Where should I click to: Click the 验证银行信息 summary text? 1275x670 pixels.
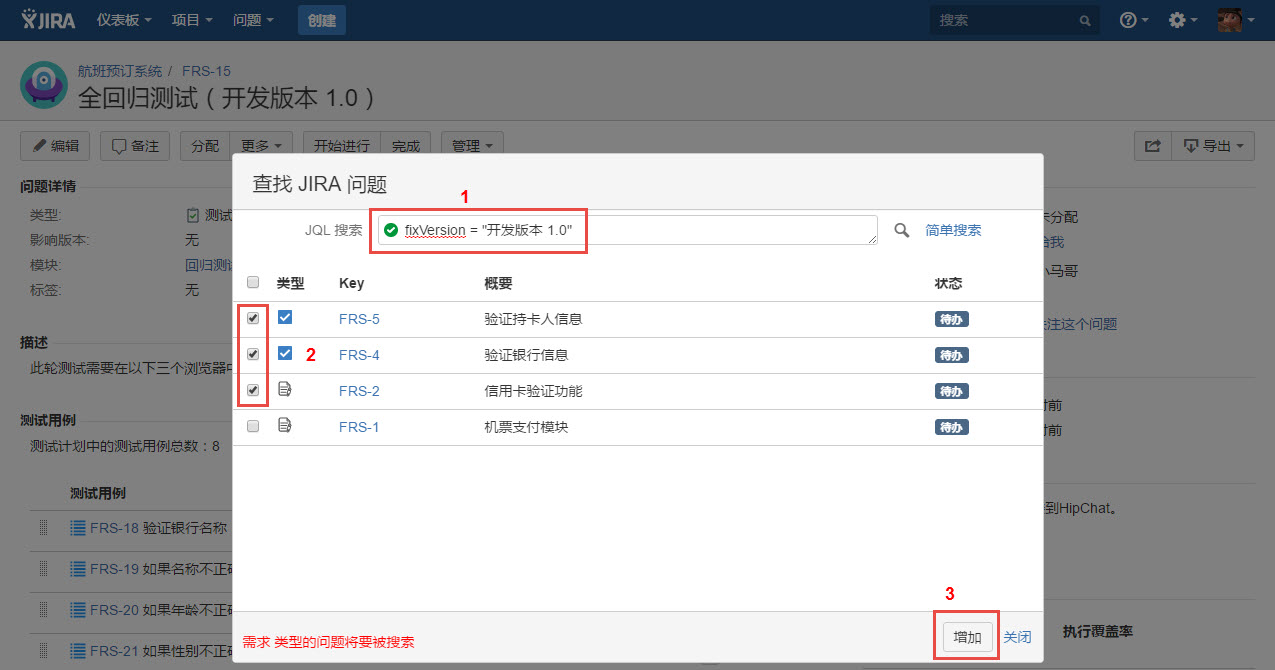526,355
